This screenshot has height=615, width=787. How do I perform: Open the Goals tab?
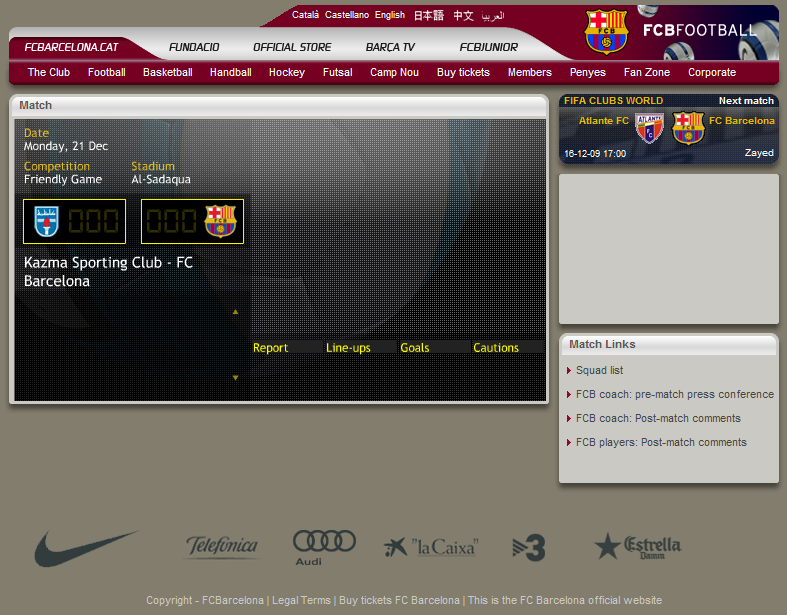(x=415, y=348)
